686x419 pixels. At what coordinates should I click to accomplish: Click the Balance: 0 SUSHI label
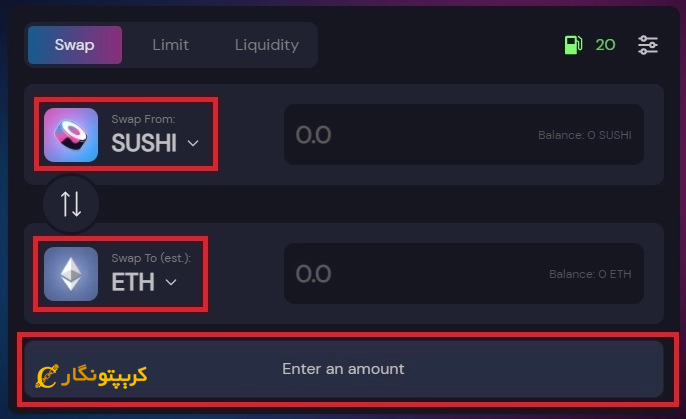[x=584, y=135]
